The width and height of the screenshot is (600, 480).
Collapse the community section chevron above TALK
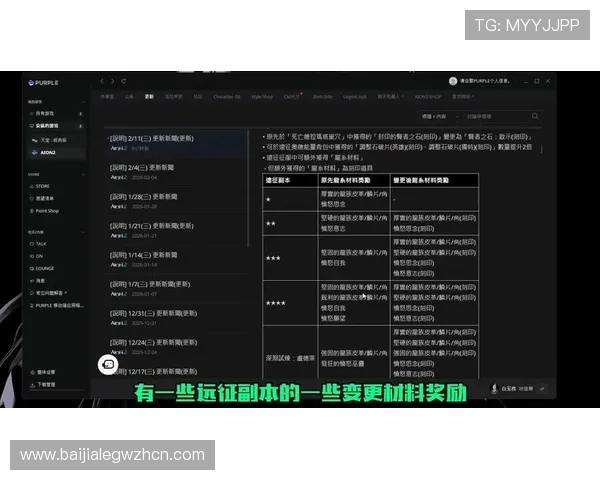[x=83, y=232]
